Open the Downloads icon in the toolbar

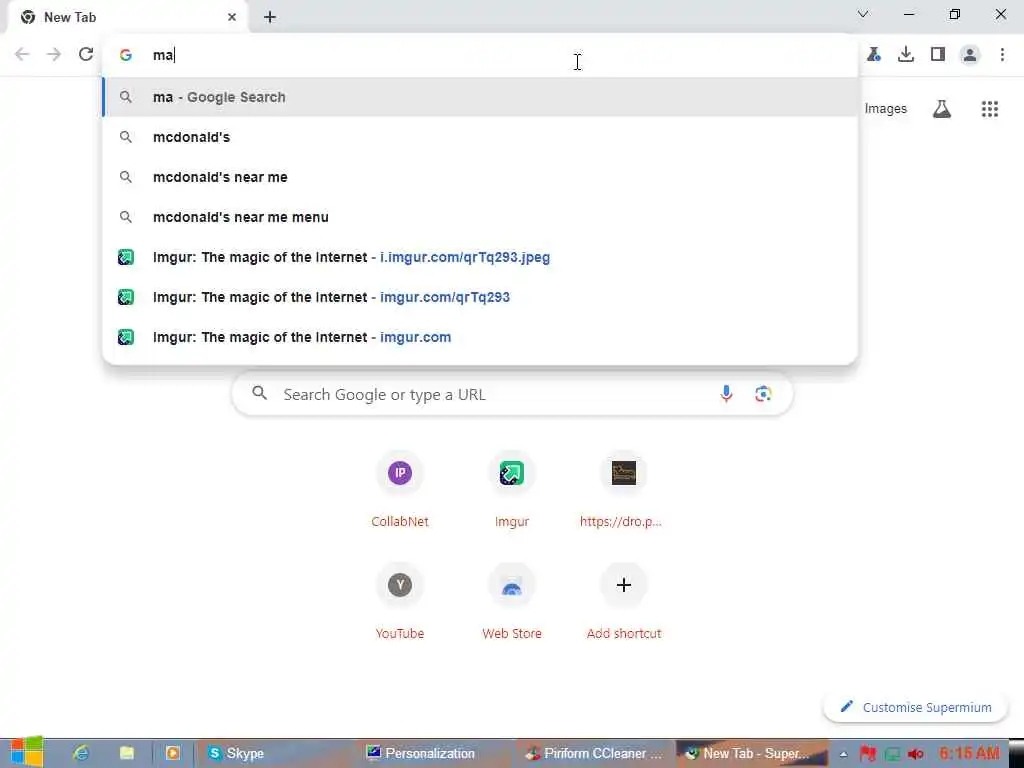click(x=906, y=54)
